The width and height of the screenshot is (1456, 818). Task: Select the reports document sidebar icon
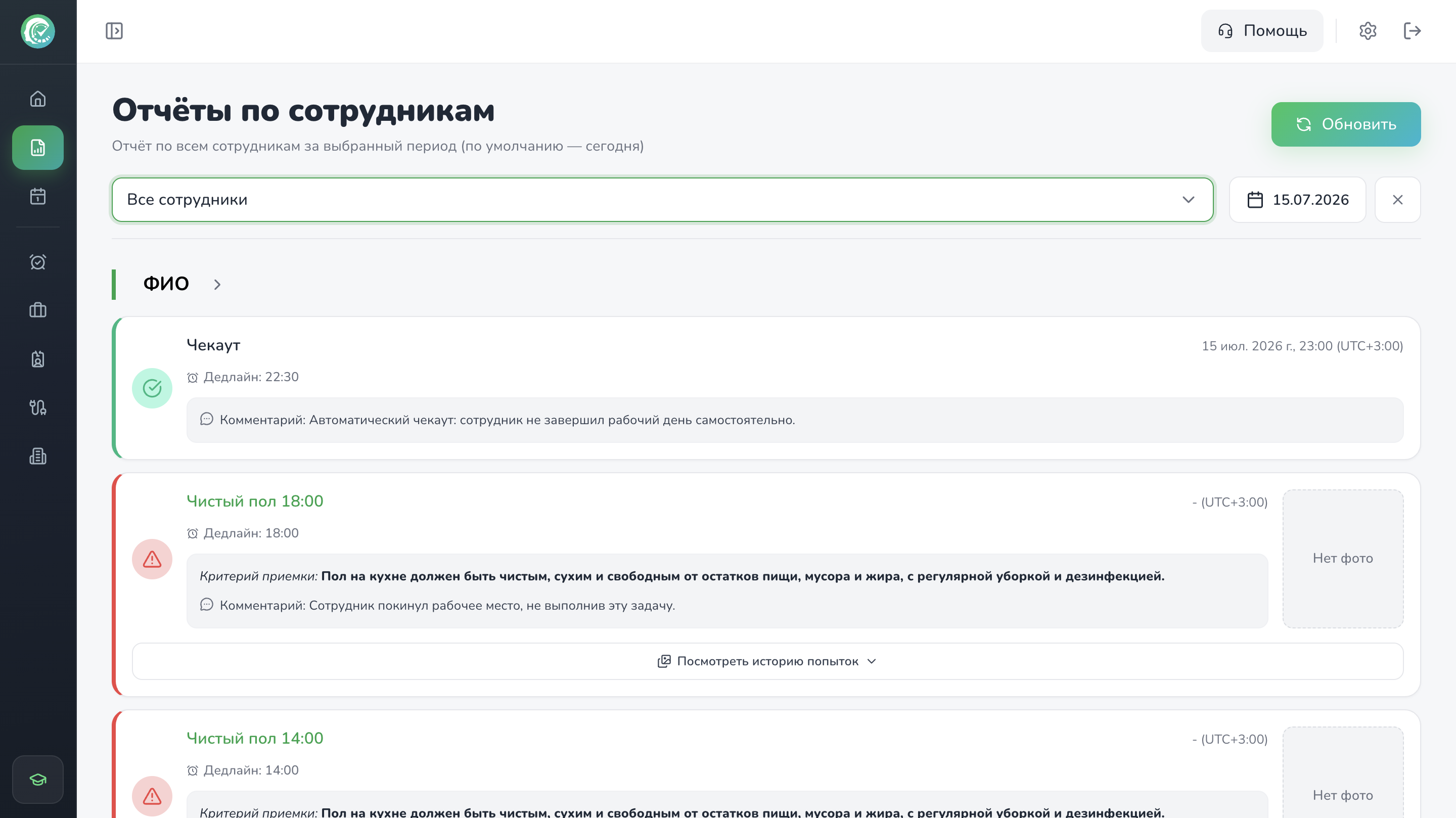coord(38,148)
